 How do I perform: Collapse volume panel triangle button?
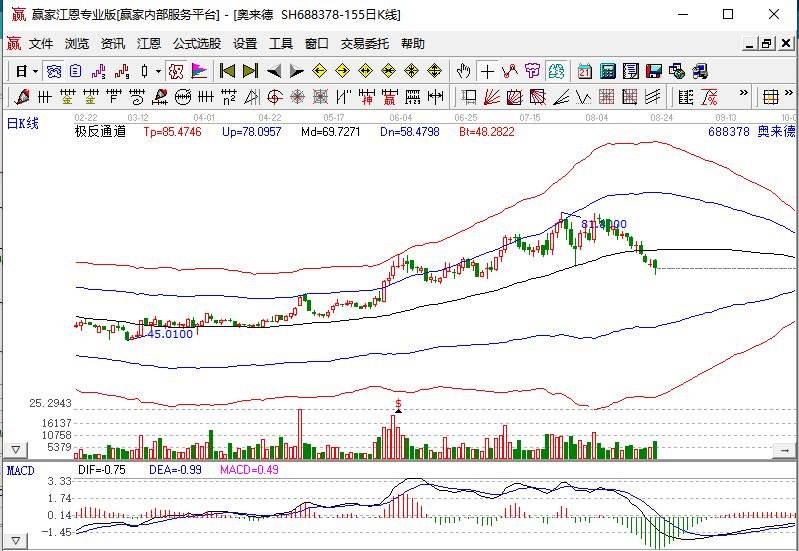click(x=16, y=450)
